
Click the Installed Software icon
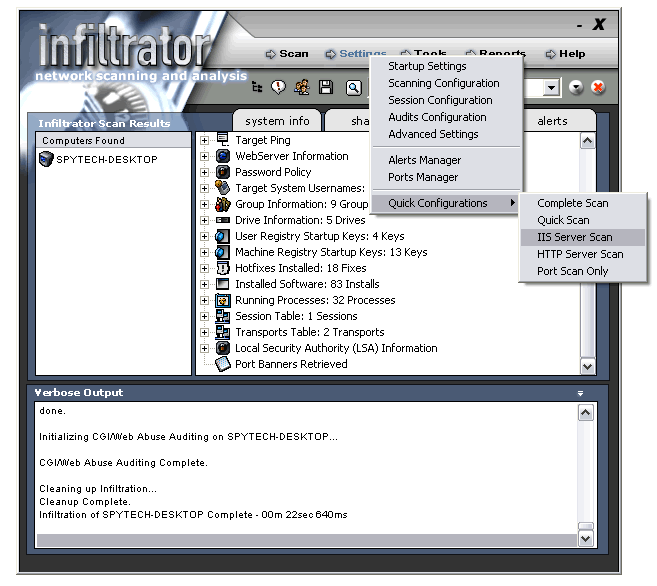(x=223, y=284)
